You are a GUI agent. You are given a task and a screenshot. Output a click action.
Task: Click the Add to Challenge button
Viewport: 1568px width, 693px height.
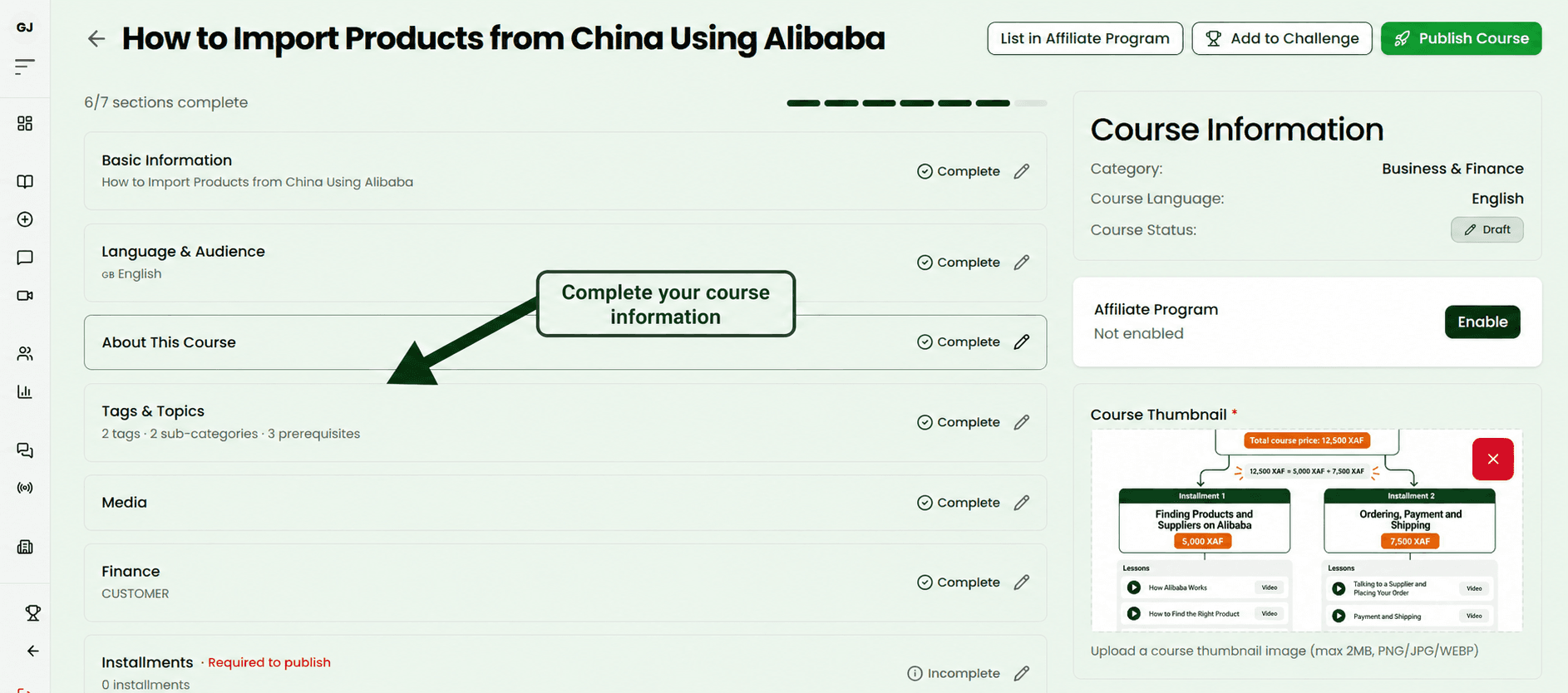1282,38
